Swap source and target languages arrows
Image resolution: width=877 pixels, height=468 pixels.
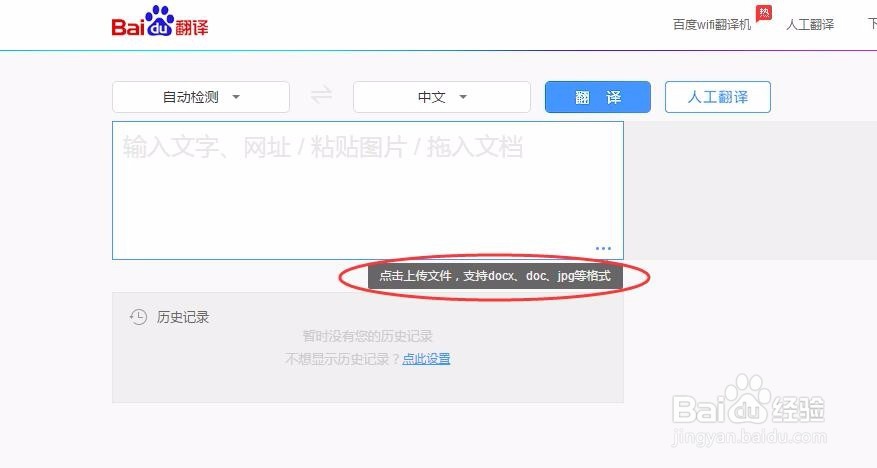[322, 96]
